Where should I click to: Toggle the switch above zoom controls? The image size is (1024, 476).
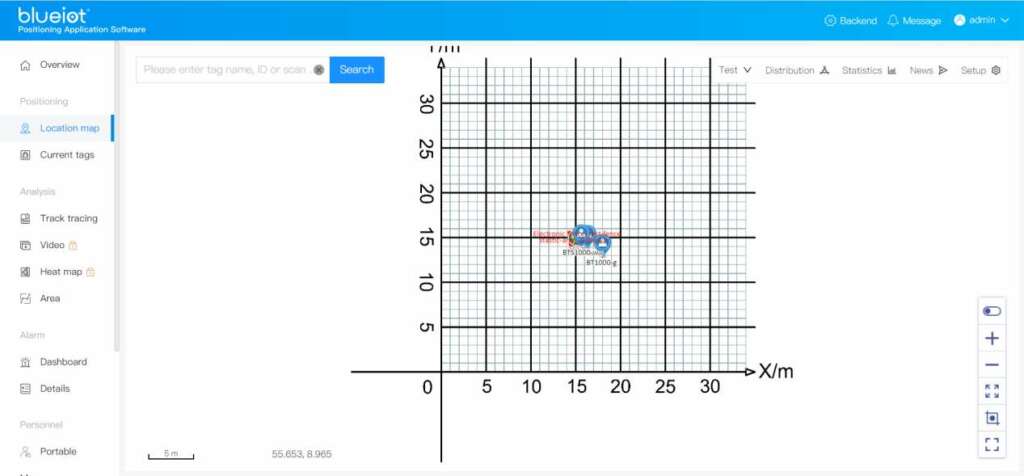click(991, 311)
